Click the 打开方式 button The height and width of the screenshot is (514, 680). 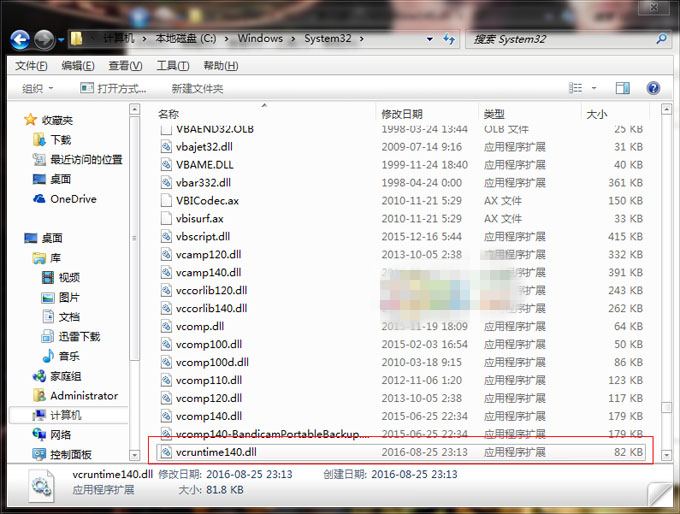[113, 88]
